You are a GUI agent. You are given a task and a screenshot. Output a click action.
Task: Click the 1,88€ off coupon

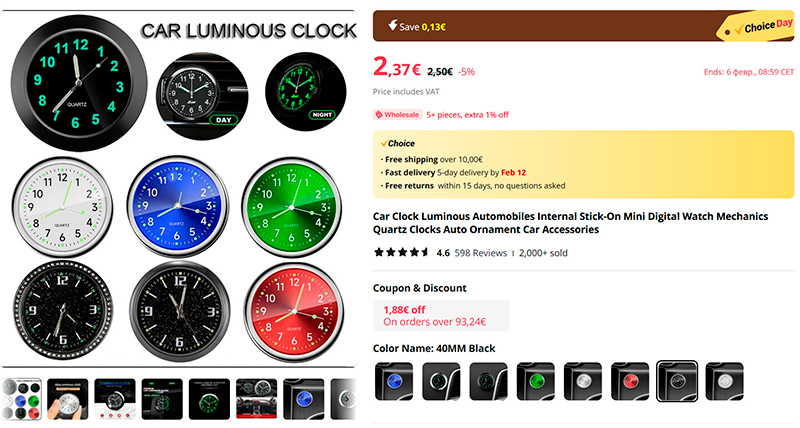(441, 315)
